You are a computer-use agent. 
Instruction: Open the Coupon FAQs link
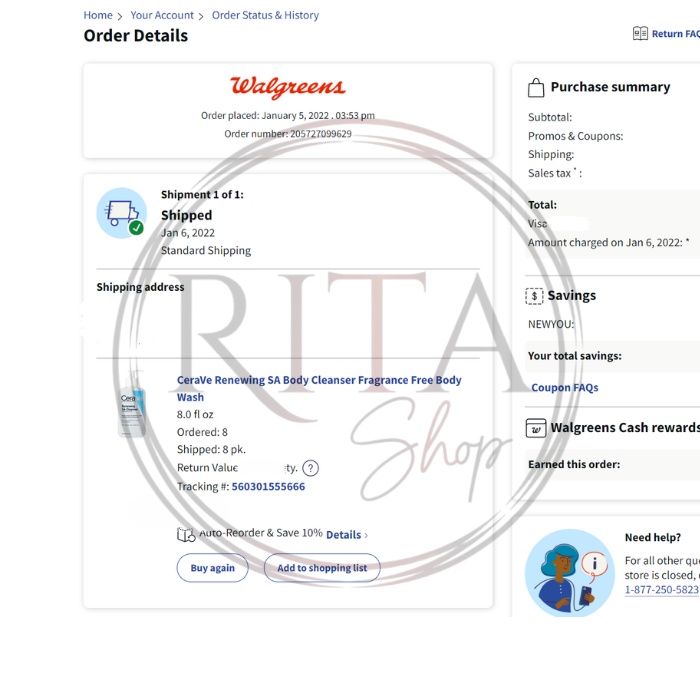pyautogui.click(x=564, y=388)
